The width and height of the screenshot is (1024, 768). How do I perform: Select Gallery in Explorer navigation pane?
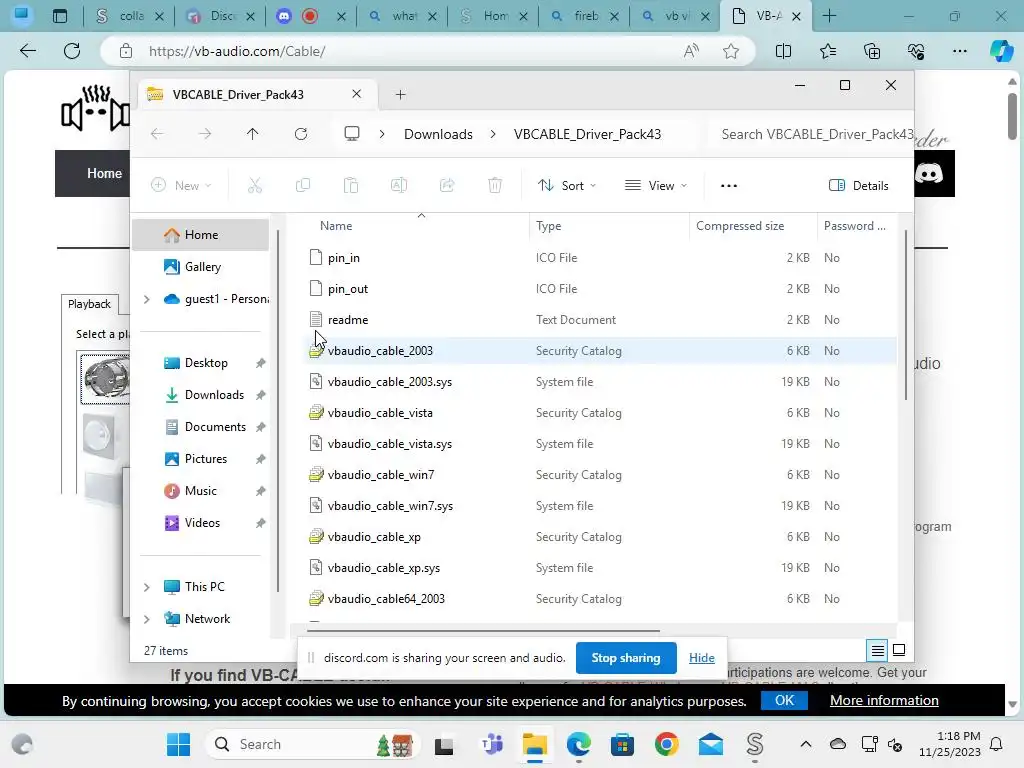coord(200,266)
